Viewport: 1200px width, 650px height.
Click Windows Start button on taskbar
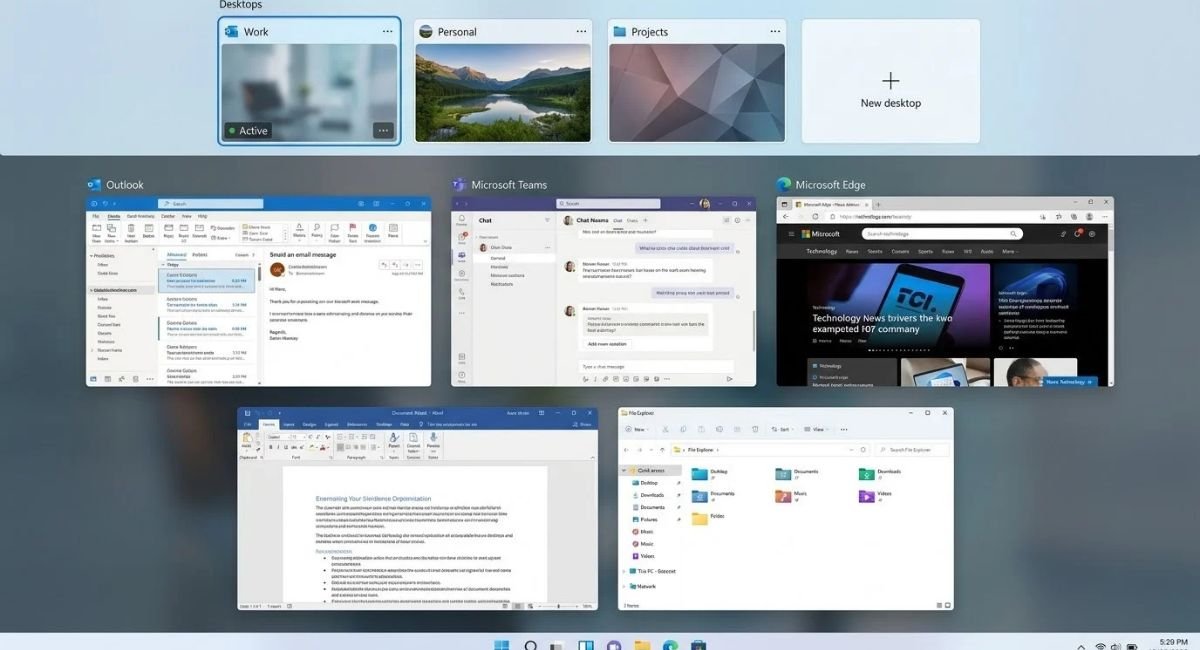point(501,645)
